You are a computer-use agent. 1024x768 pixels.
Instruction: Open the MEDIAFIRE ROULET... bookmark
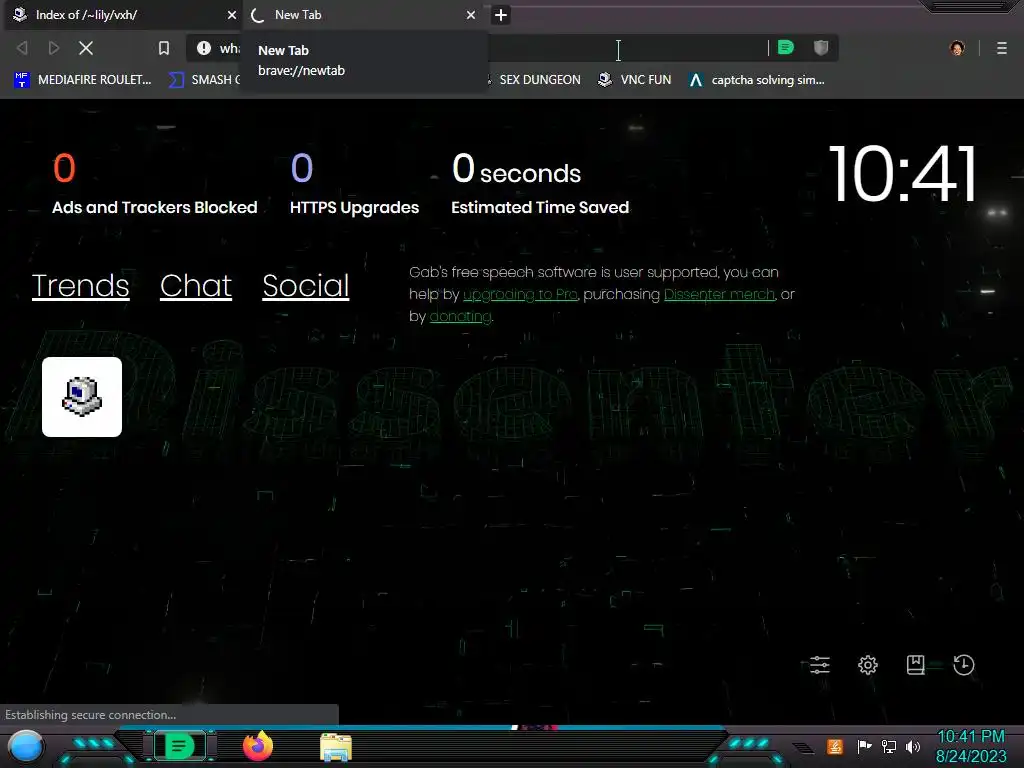(83, 80)
